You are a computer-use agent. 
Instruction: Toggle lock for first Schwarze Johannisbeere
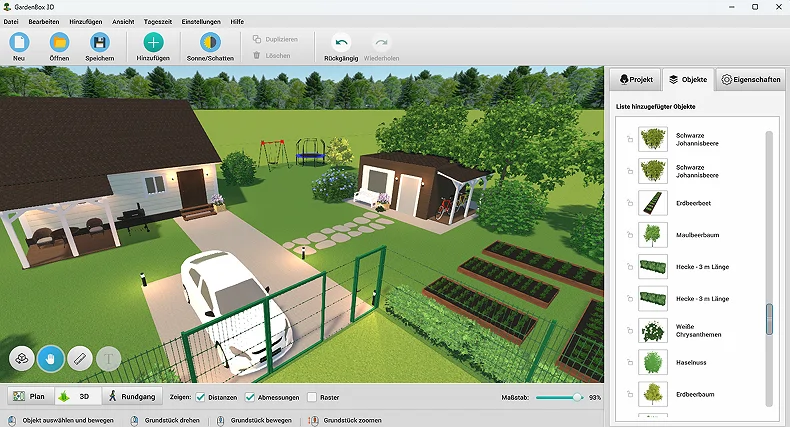click(x=630, y=139)
